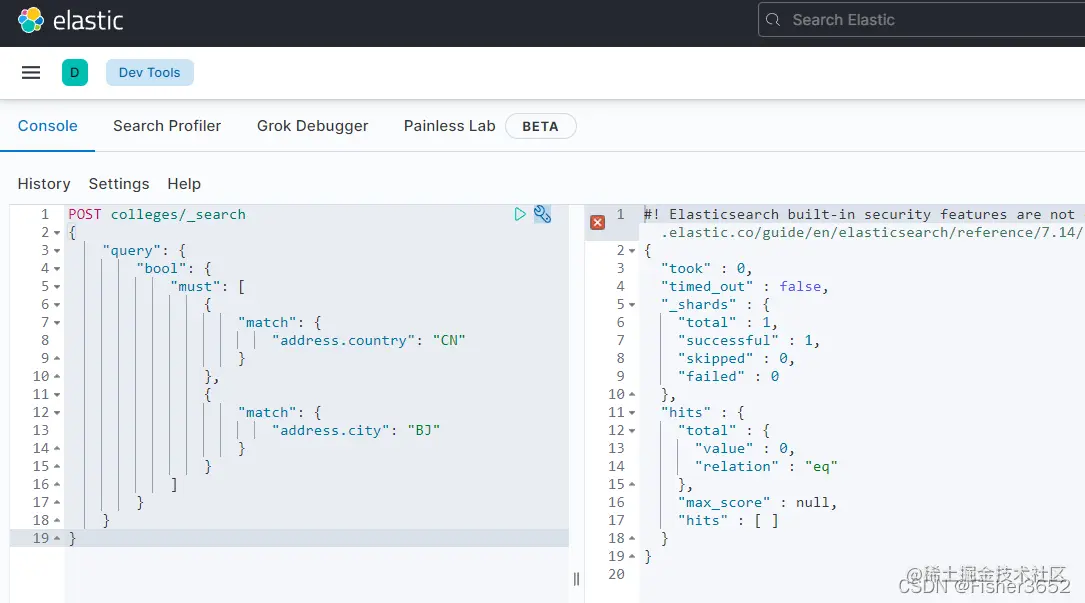Open the Grok Debugger tab
Viewport: 1085px width, 603px height.
pos(313,126)
